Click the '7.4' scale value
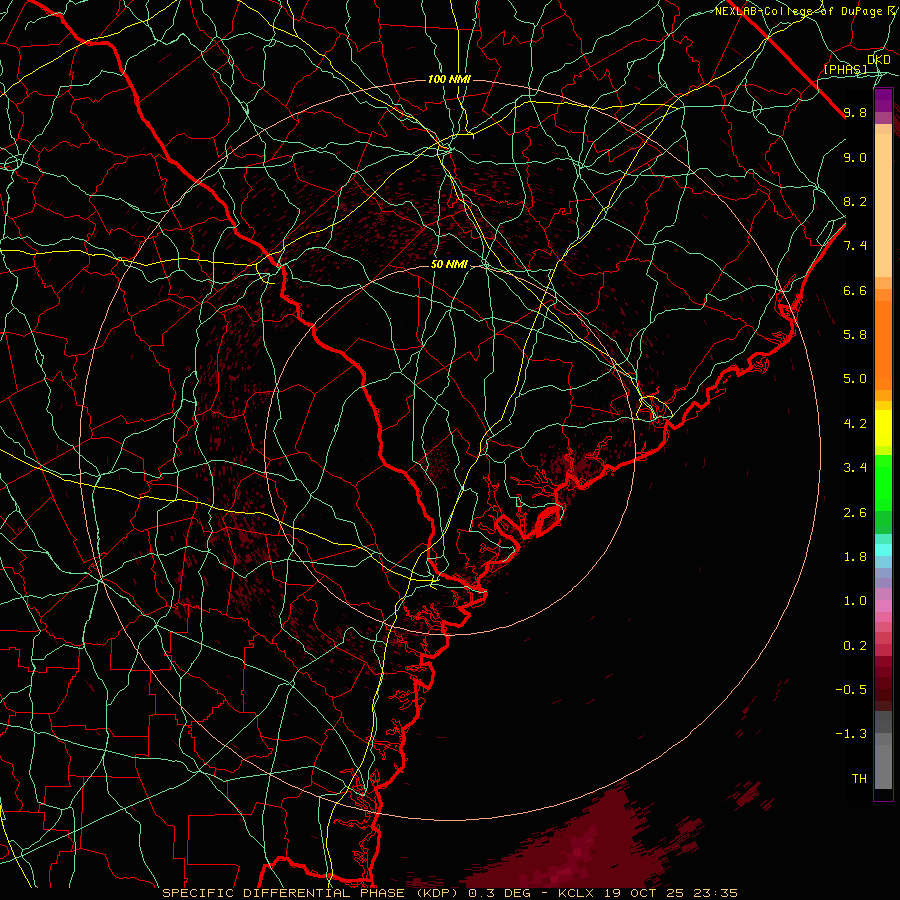The height and width of the screenshot is (900, 900). click(855, 246)
